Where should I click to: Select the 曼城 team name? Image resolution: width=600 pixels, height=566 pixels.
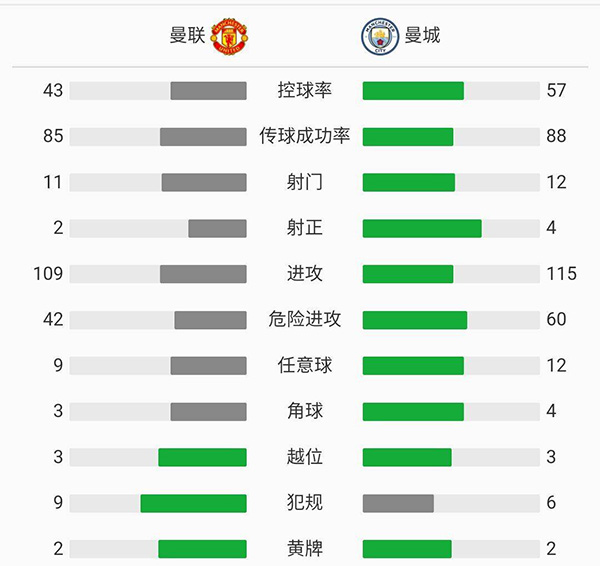click(x=422, y=36)
